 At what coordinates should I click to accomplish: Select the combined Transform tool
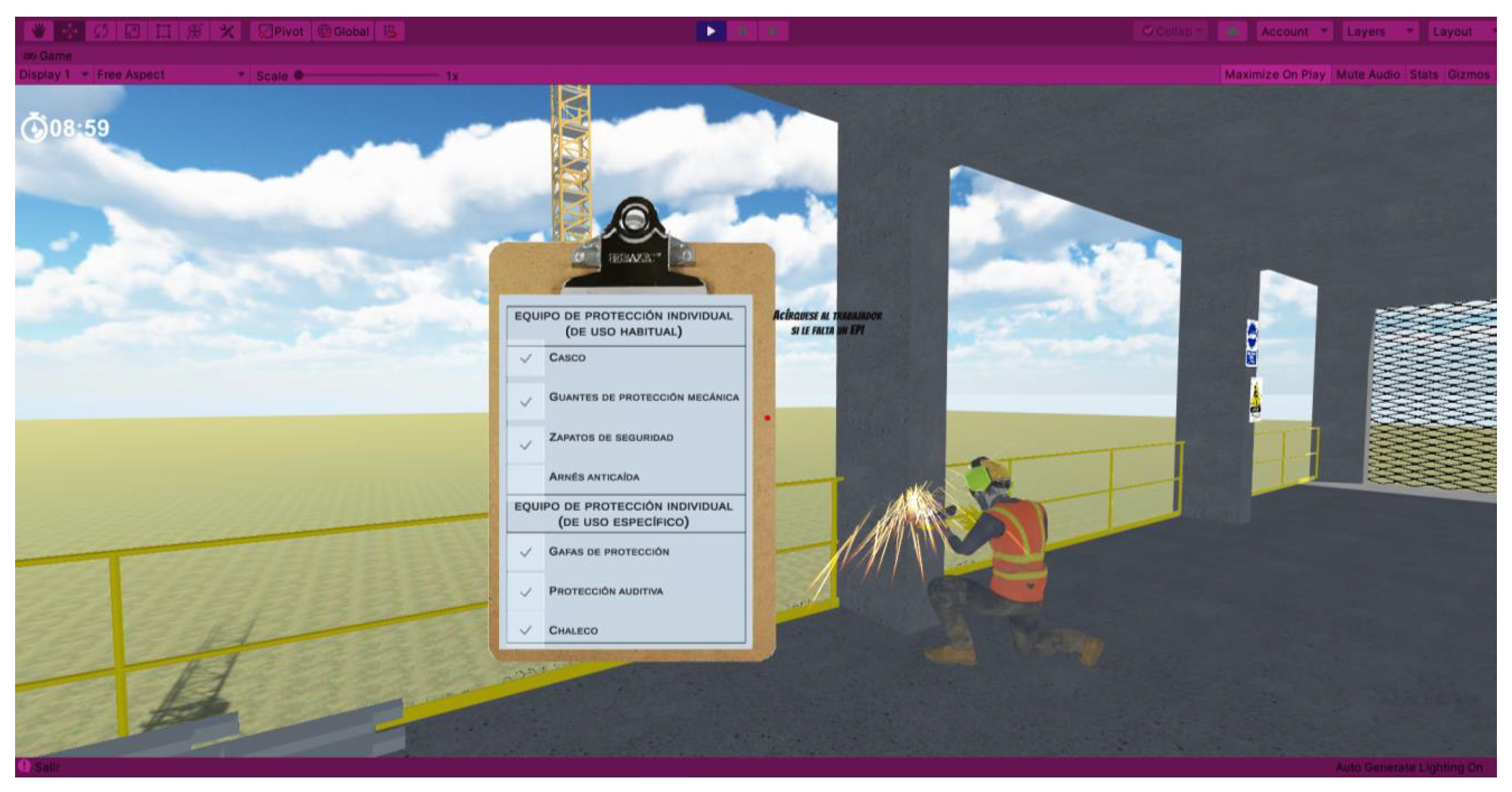point(194,31)
